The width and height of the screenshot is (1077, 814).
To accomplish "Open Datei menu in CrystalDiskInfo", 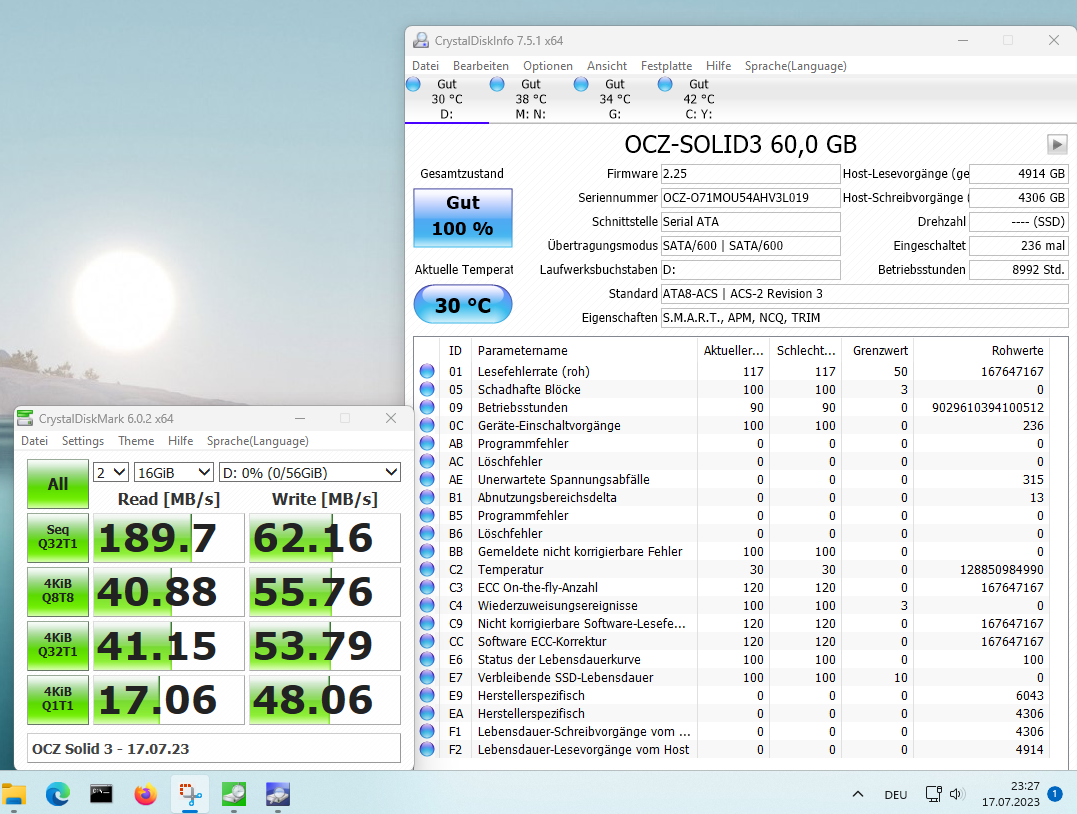I will (x=425, y=66).
